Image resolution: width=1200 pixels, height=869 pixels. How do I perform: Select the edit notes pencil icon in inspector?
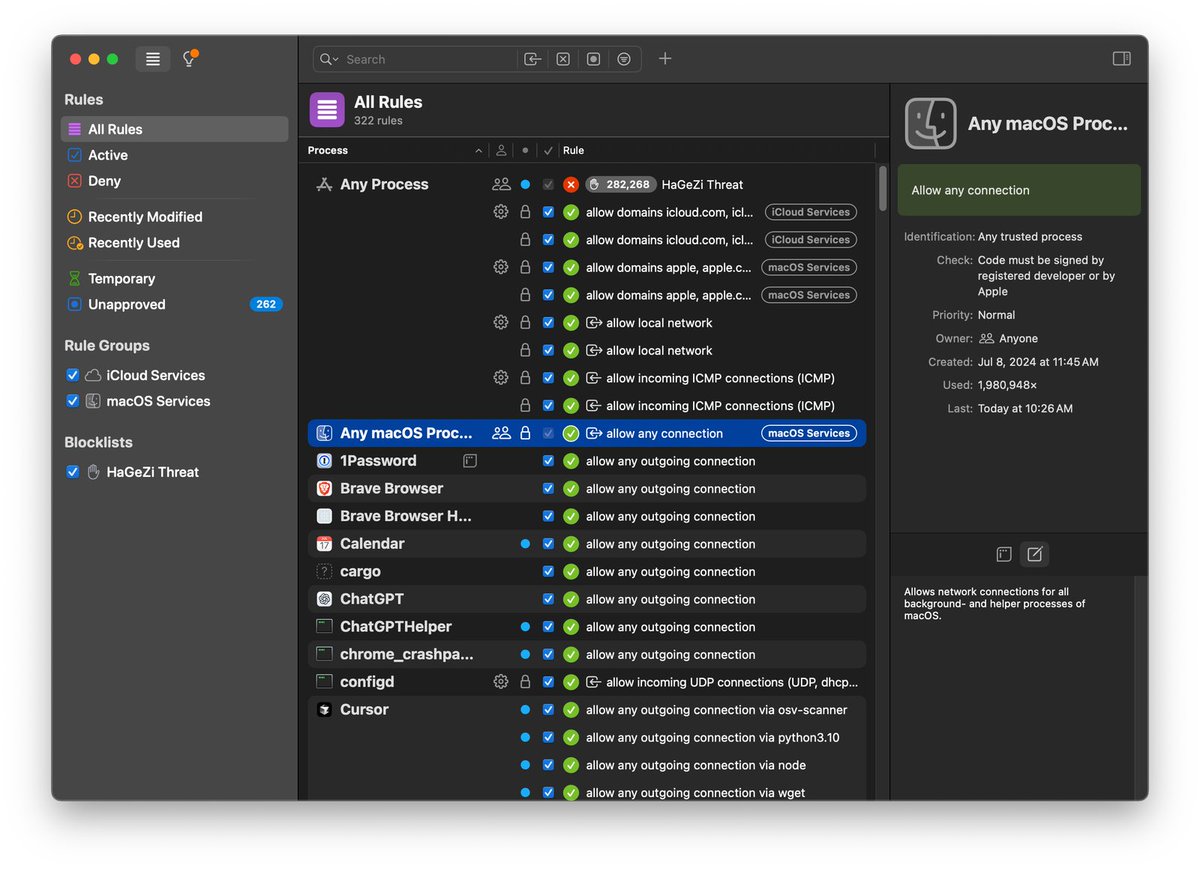1035,554
